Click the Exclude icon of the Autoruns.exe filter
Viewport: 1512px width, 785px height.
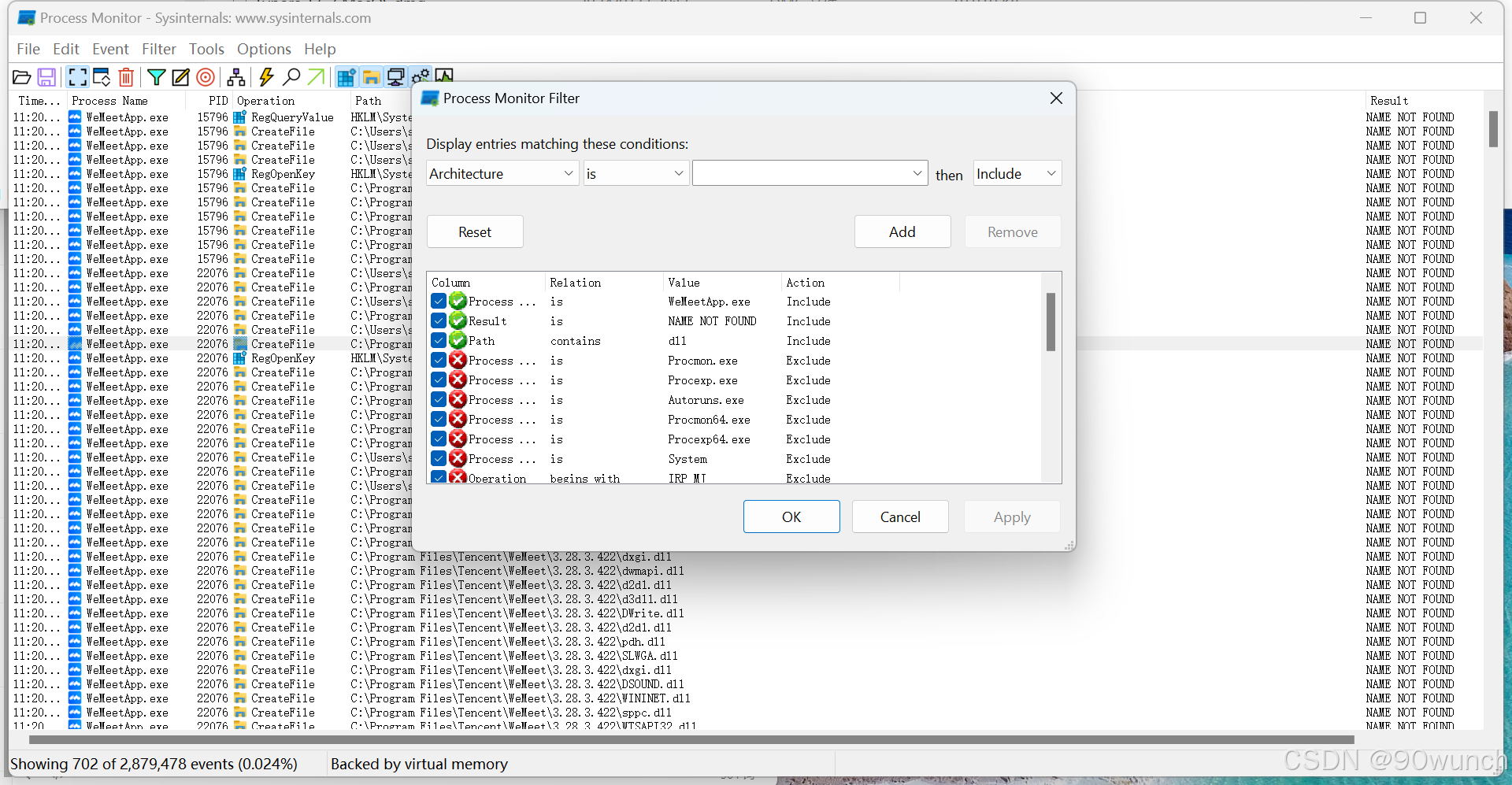click(458, 400)
